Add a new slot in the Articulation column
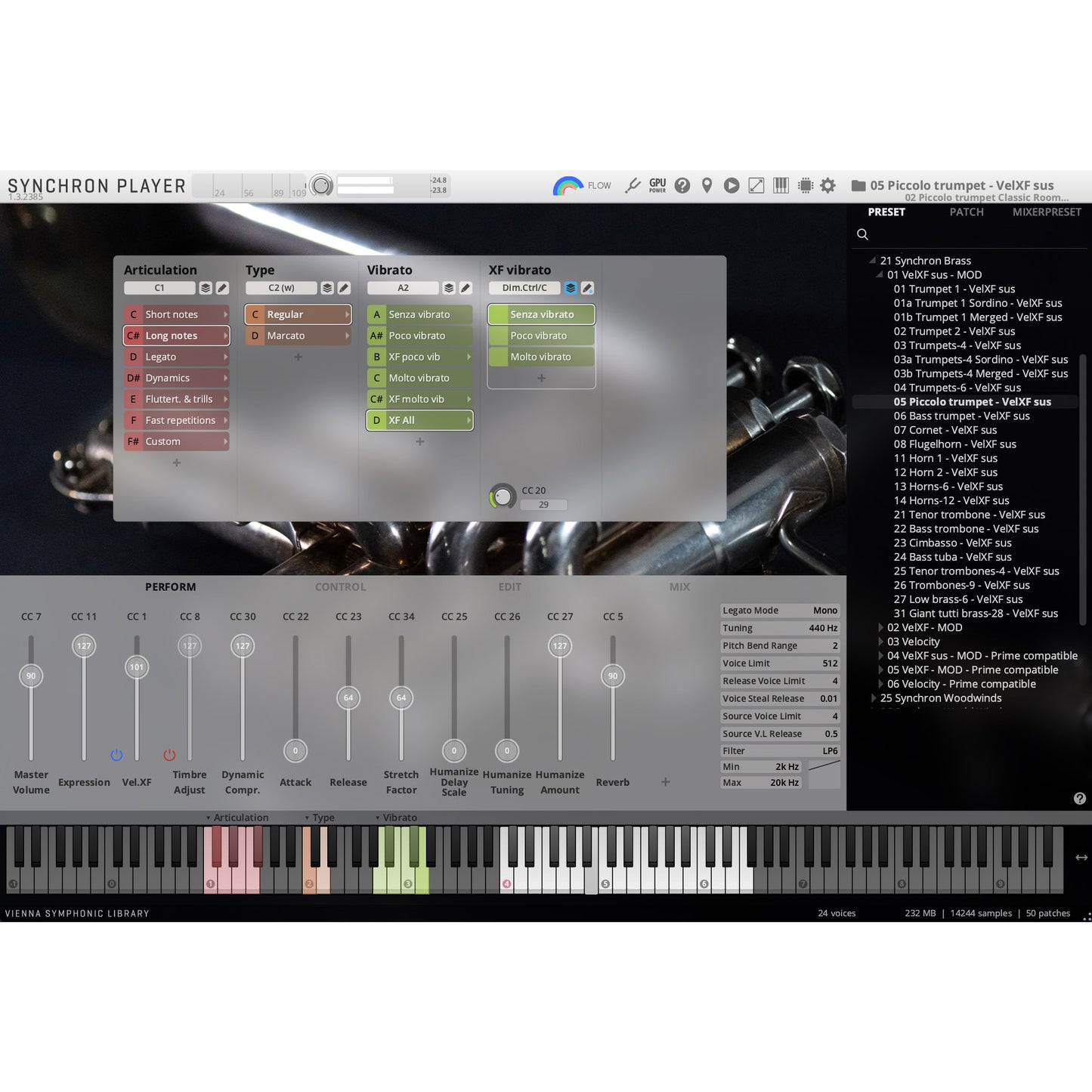 tap(177, 462)
